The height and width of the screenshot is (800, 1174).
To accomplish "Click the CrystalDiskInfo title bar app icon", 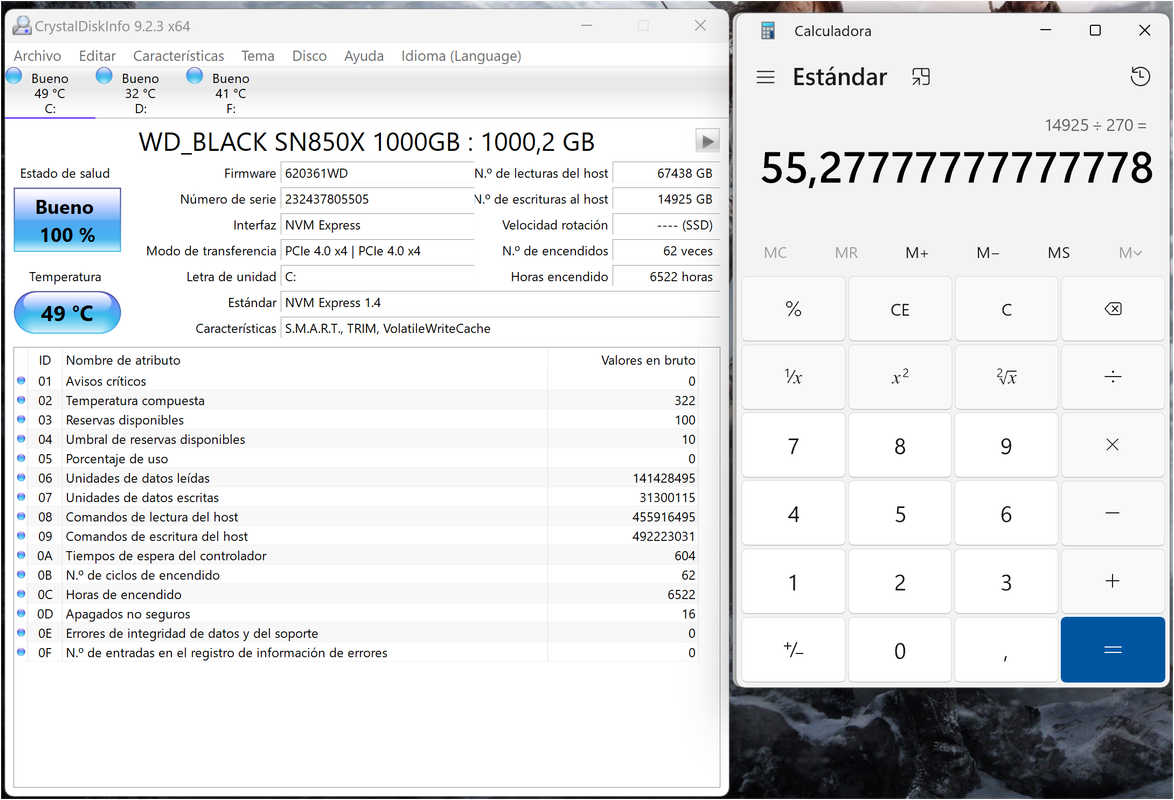I will (x=22, y=25).
